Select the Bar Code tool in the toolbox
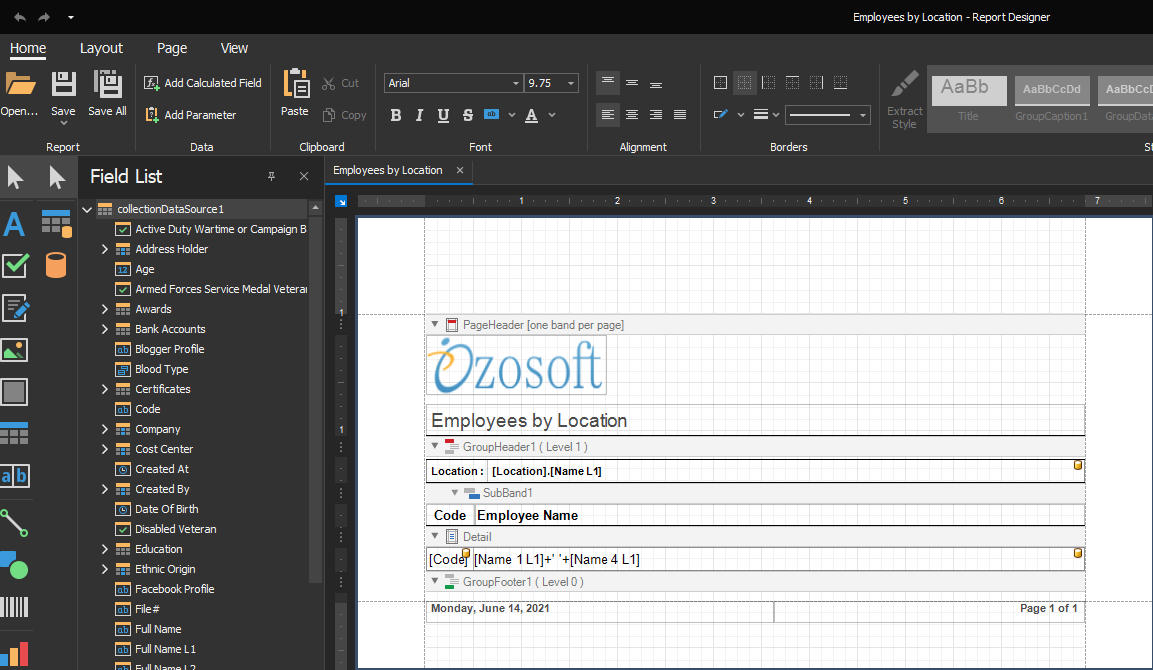The width and height of the screenshot is (1153, 670). 15,607
